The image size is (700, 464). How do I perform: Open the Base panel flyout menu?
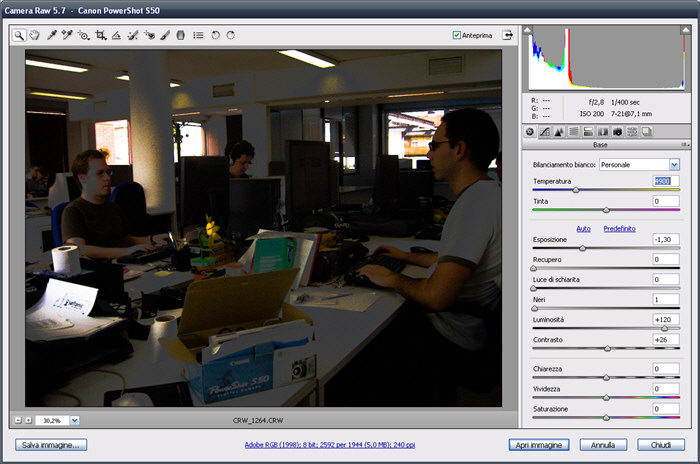click(685, 145)
